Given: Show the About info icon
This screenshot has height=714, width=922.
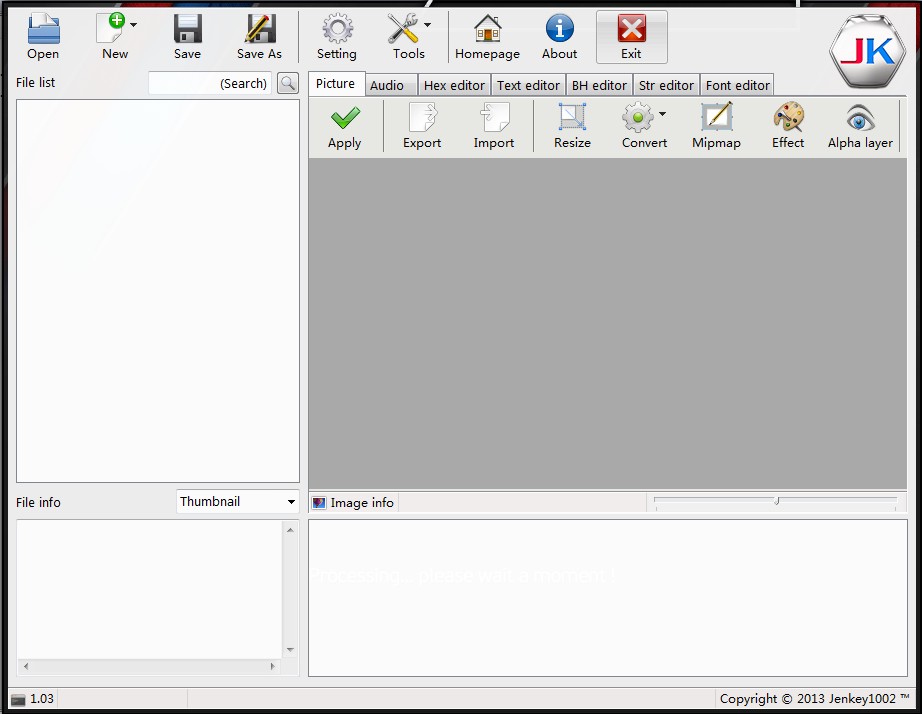Looking at the screenshot, I should [x=560, y=28].
